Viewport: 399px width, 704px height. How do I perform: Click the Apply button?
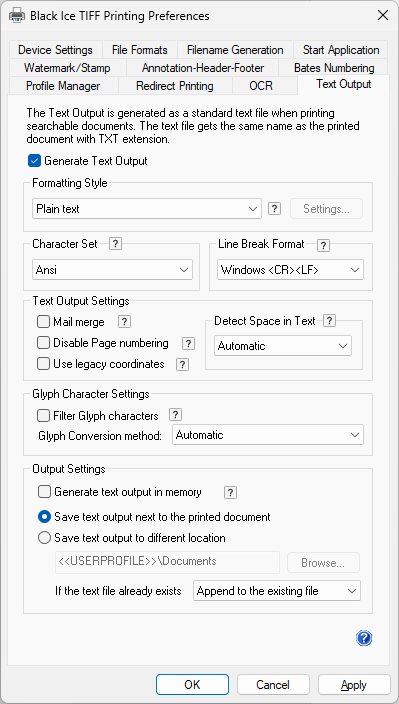(x=354, y=685)
